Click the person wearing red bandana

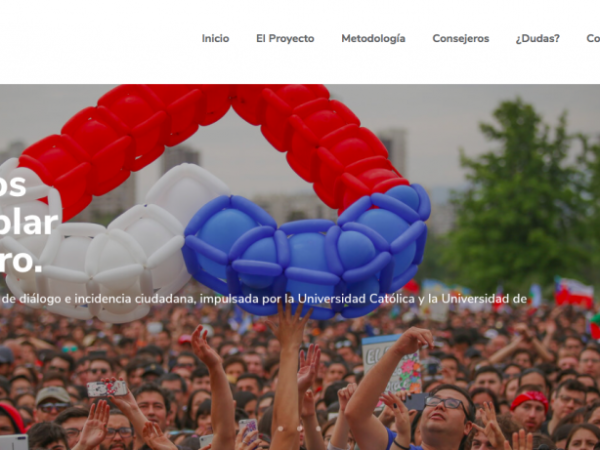click(x=530, y=410)
